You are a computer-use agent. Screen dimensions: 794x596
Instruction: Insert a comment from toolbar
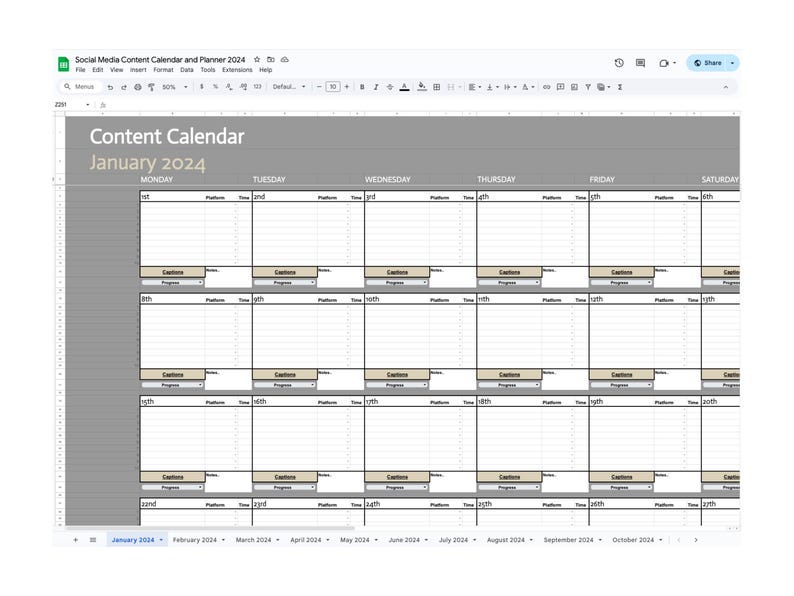point(561,87)
